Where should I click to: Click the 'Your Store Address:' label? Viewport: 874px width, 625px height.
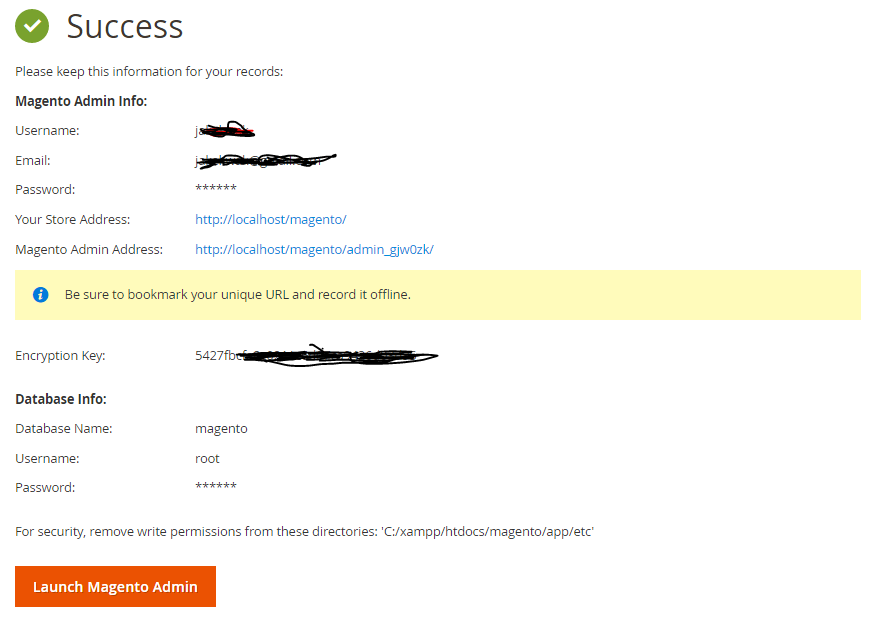(x=72, y=220)
